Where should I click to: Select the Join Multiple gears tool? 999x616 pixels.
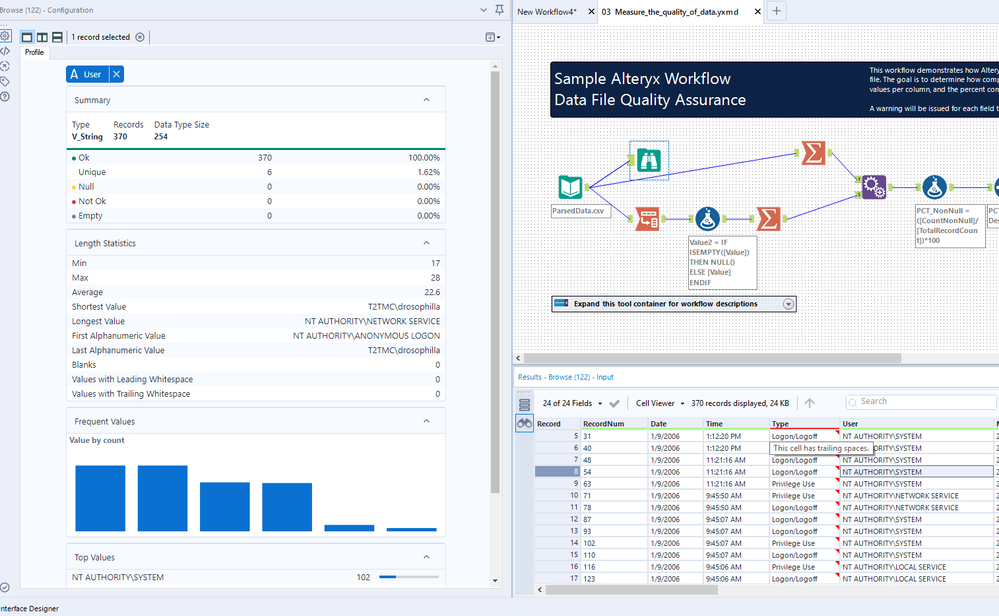pyautogui.click(x=874, y=186)
